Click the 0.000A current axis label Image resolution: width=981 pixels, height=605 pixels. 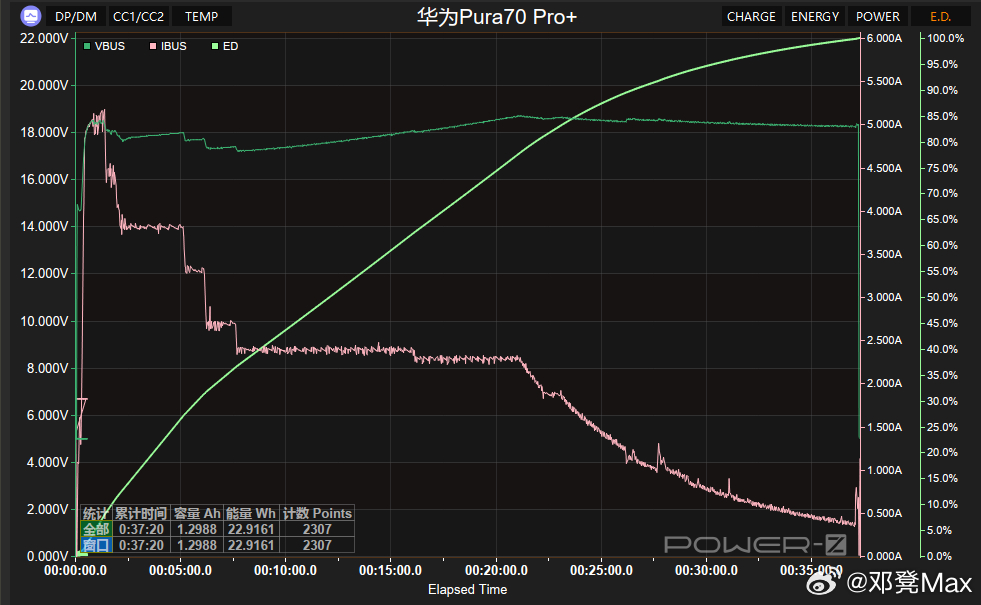click(885, 556)
